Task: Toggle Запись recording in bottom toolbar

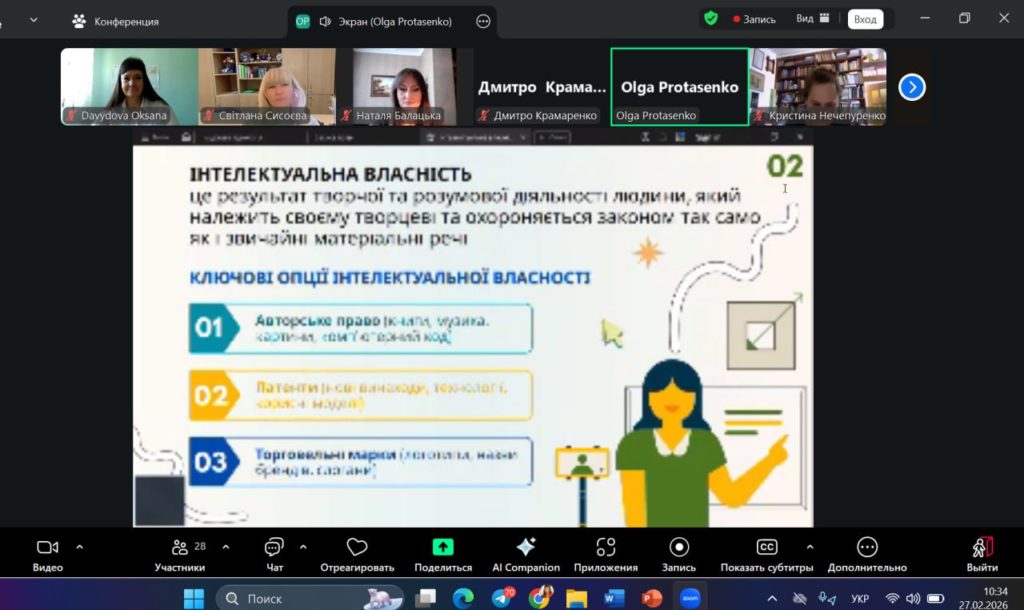Action: (x=679, y=548)
